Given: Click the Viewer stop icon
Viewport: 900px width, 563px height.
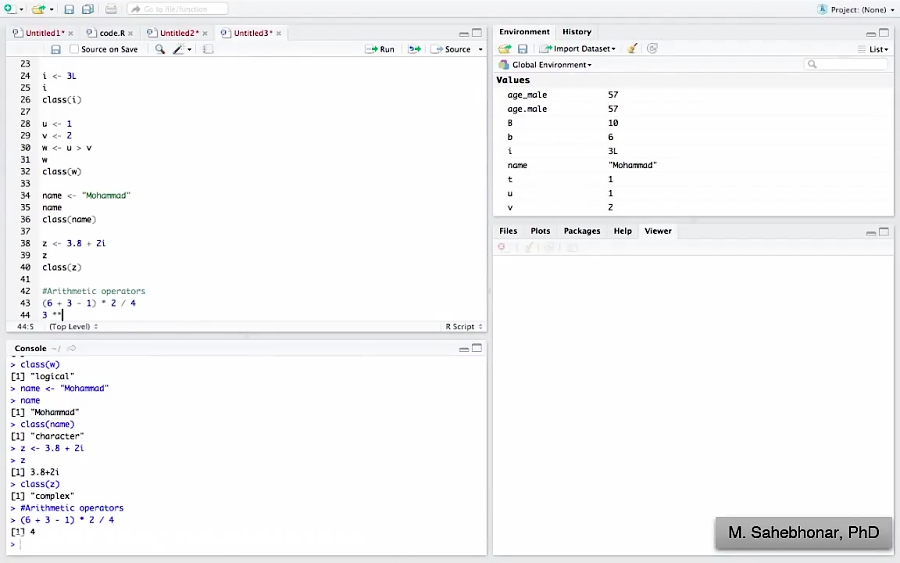Looking at the screenshot, I should click(502, 247).
